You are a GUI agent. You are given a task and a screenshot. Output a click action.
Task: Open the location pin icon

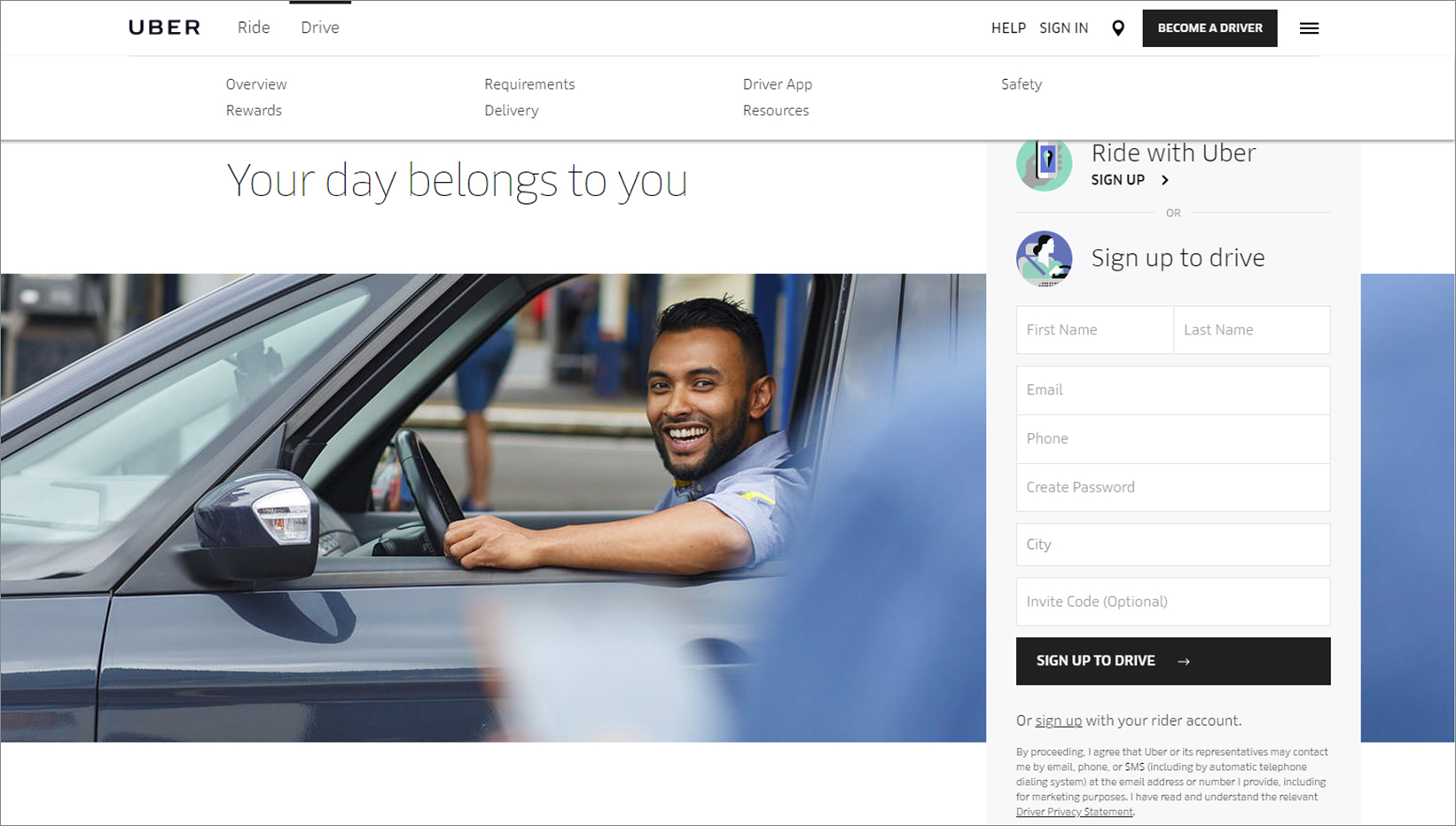(x=1118, y=28)
